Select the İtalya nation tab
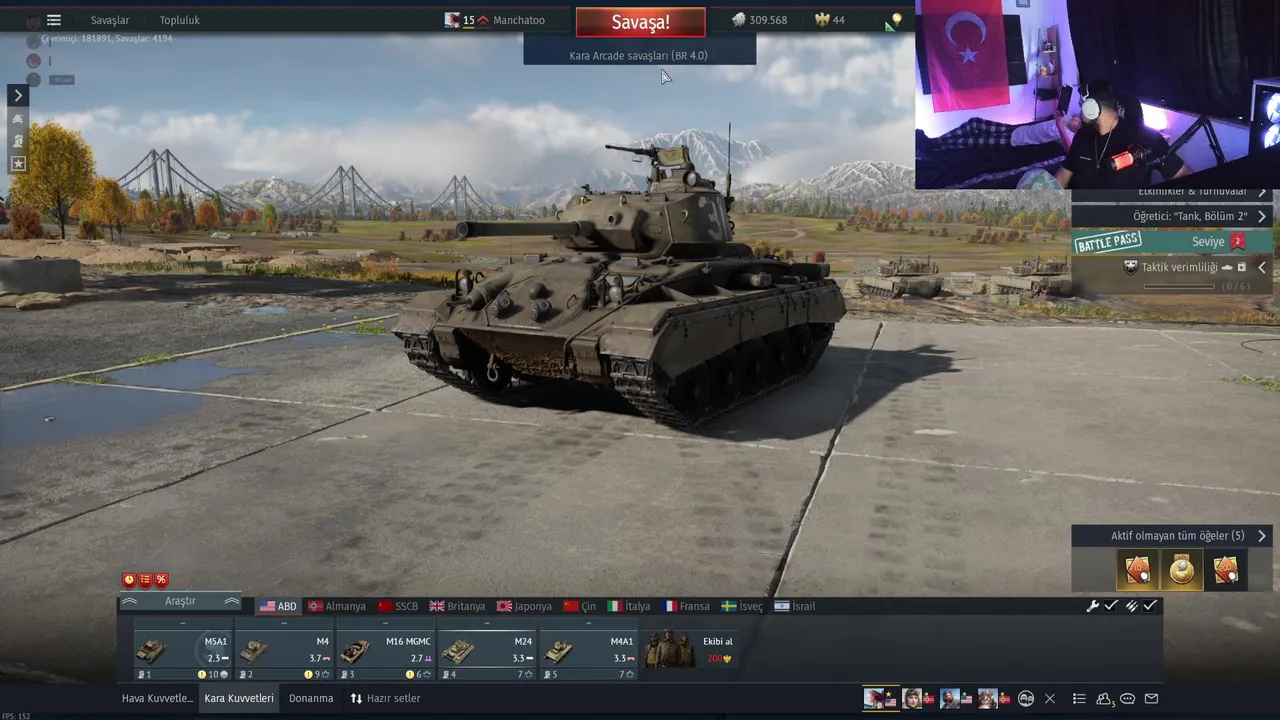Viewport: 1280px width, 720px height. pyautogui.click(x=629, y=606)
